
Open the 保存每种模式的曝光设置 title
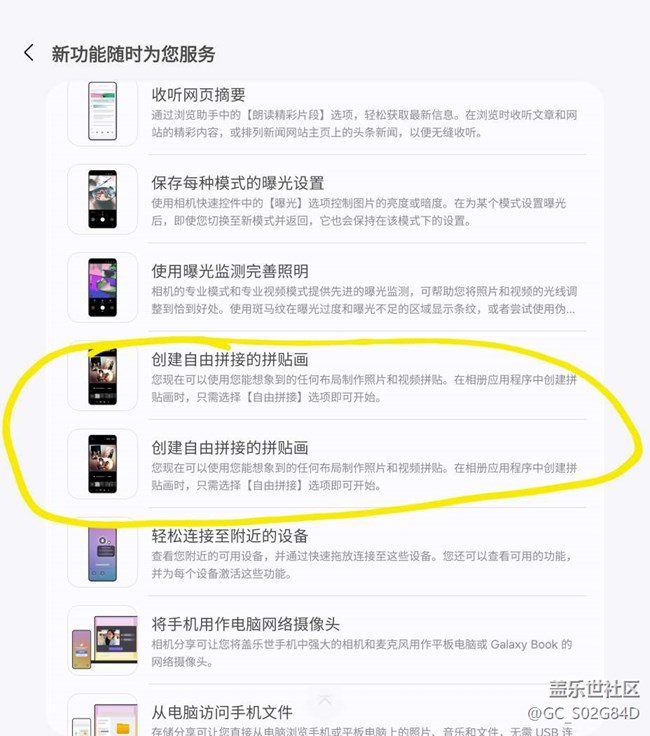pos(237,183)
